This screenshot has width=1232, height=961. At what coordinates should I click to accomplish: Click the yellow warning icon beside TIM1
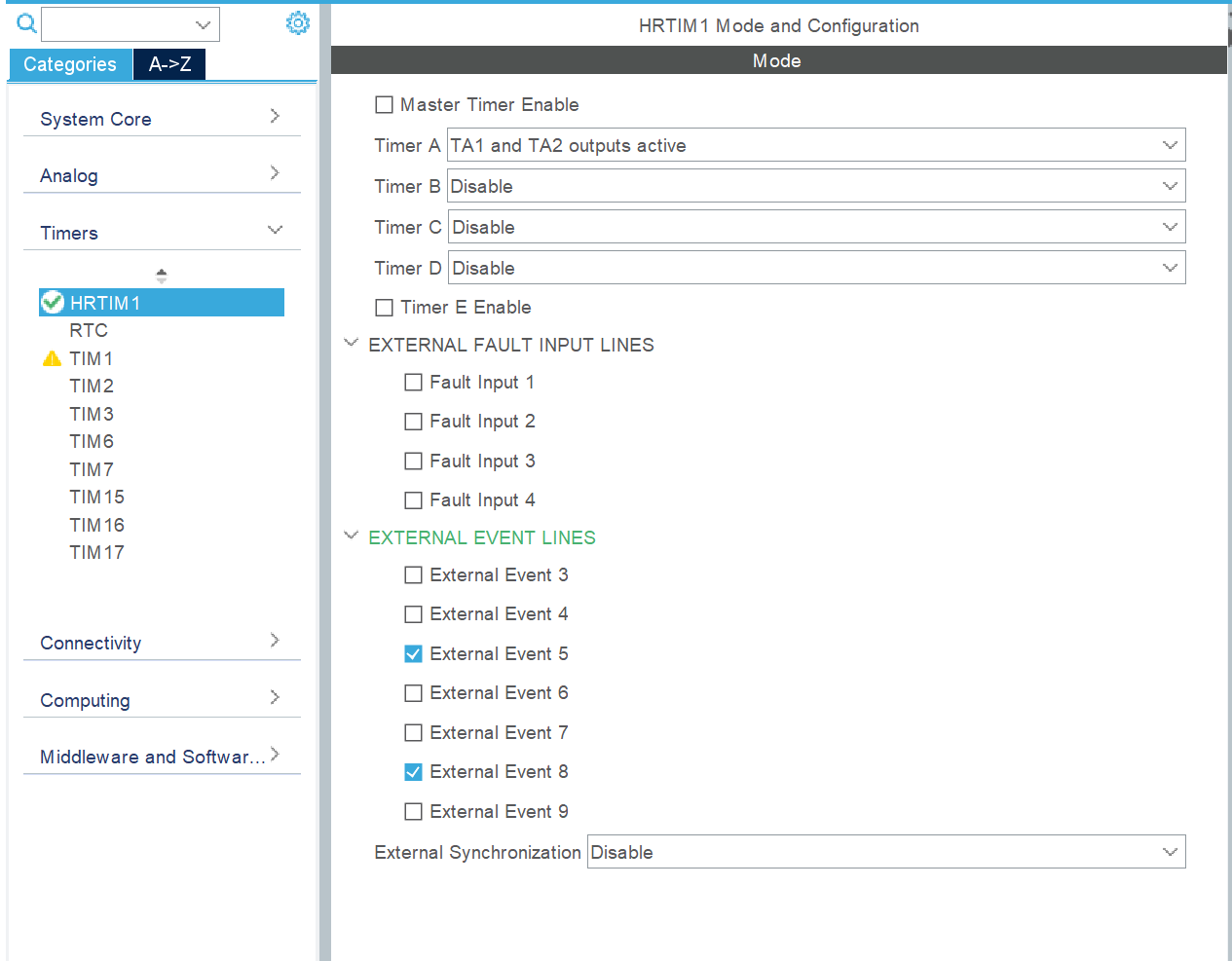pos(53,358)
